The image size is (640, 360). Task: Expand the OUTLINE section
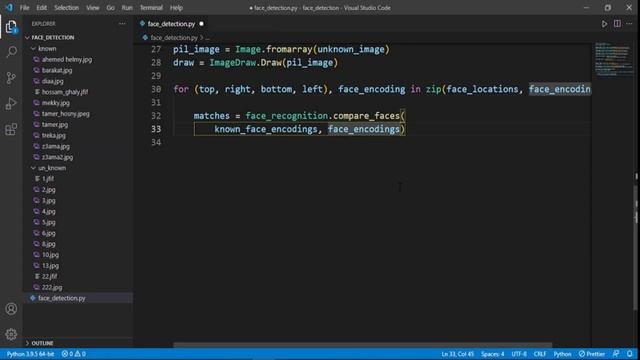click(x=42, y=343)
